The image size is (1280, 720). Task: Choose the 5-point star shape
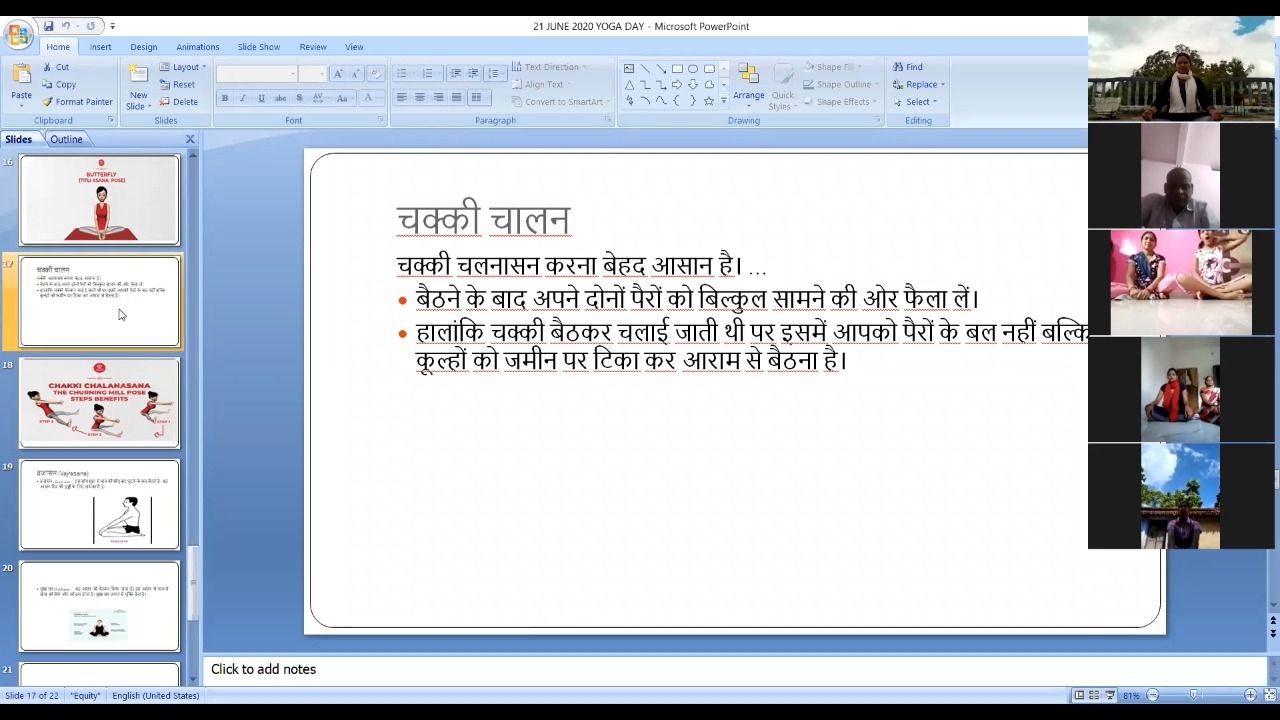coord(709,101)
